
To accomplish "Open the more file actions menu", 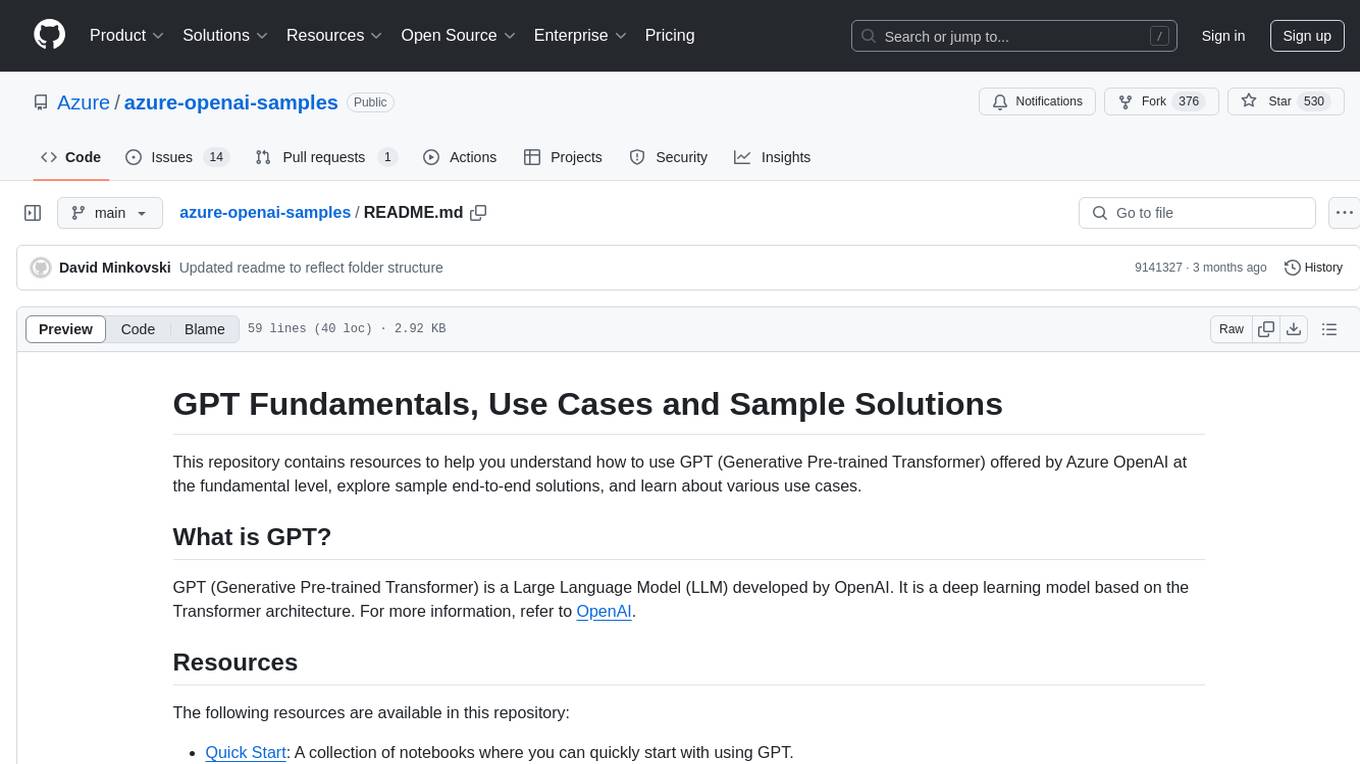I will [x=1344, y=213].
